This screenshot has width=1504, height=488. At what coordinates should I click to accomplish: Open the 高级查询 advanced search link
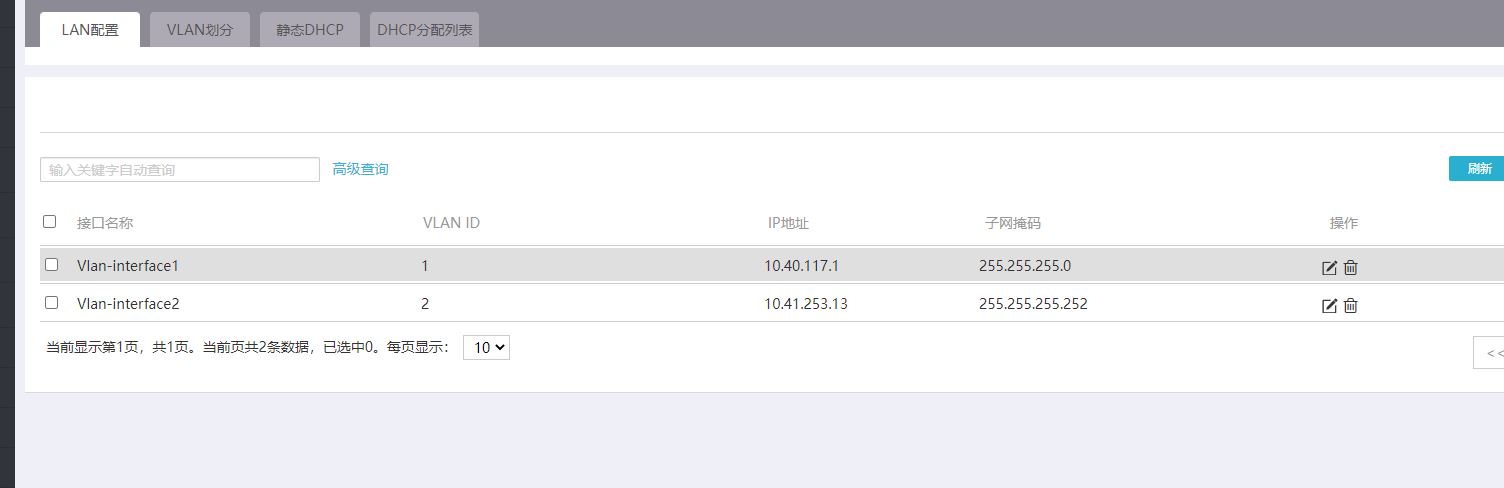pos(360,169)
